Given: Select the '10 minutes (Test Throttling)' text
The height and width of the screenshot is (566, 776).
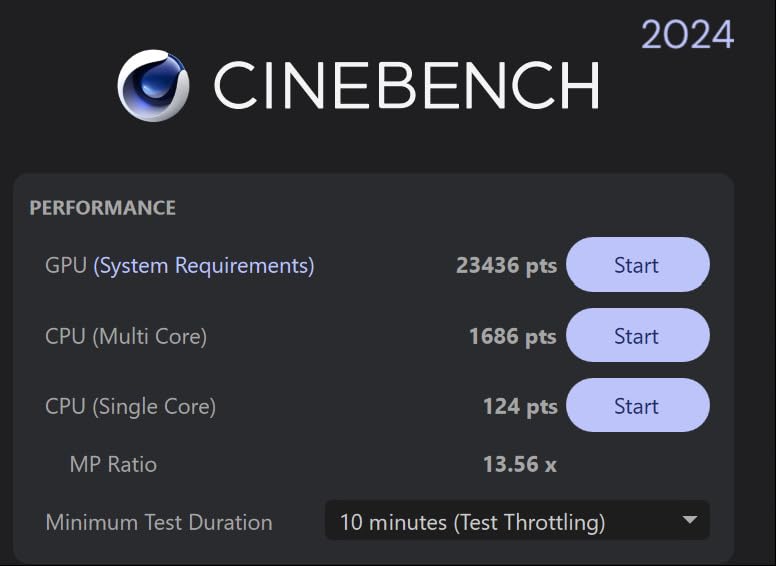Looking at the screenshot, I should 472,522.
